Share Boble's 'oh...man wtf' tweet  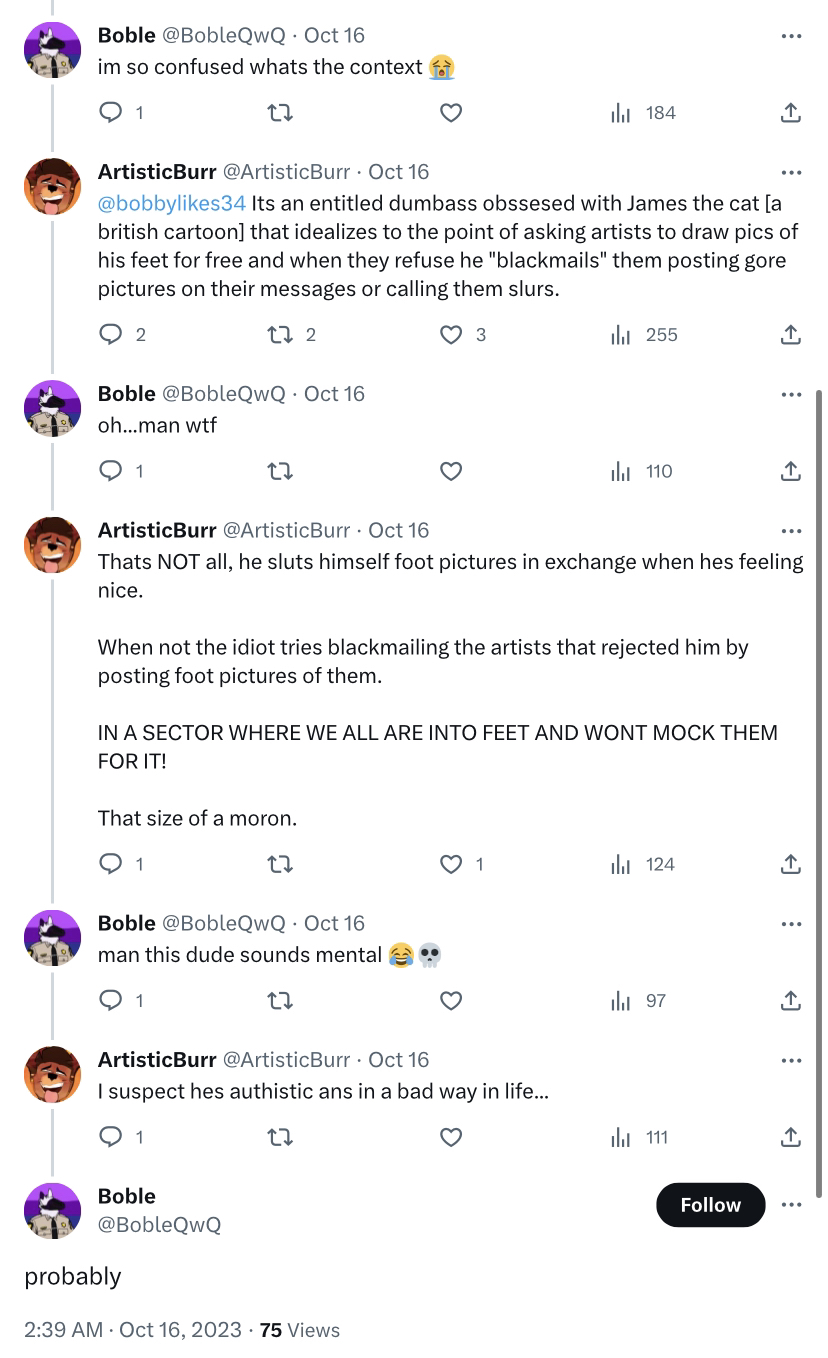point(790,471)
